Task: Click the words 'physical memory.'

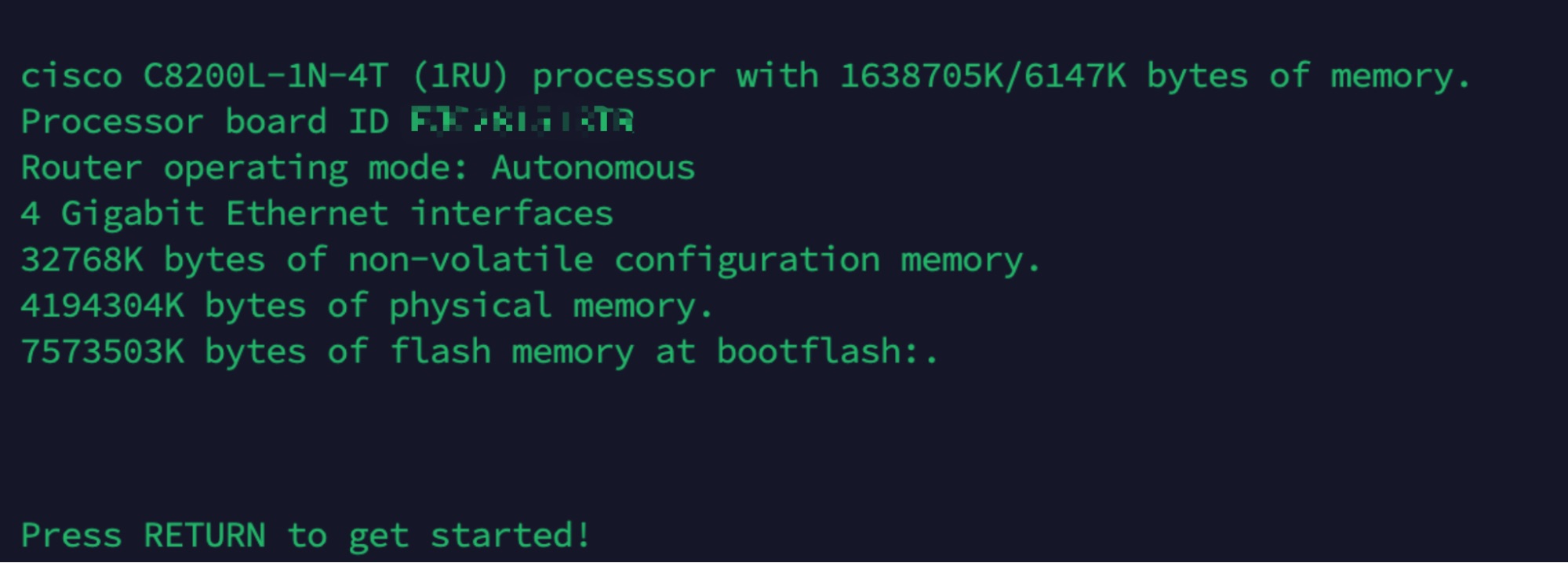Action: point(551,307)
